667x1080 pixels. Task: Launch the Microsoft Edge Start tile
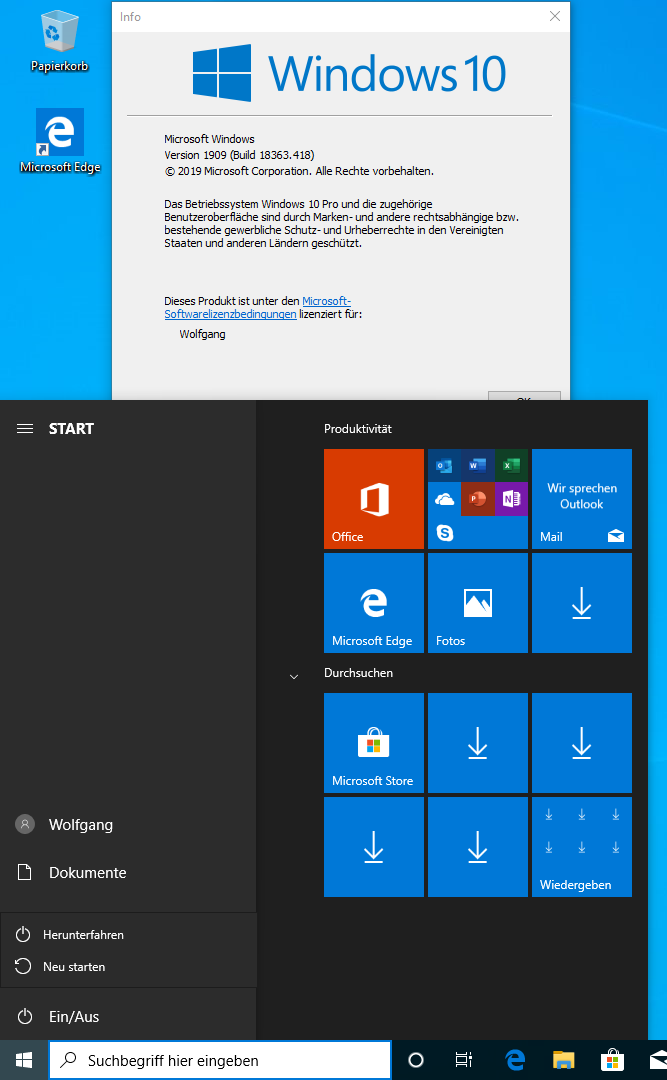pyautogui.click(x=373, y=603)
